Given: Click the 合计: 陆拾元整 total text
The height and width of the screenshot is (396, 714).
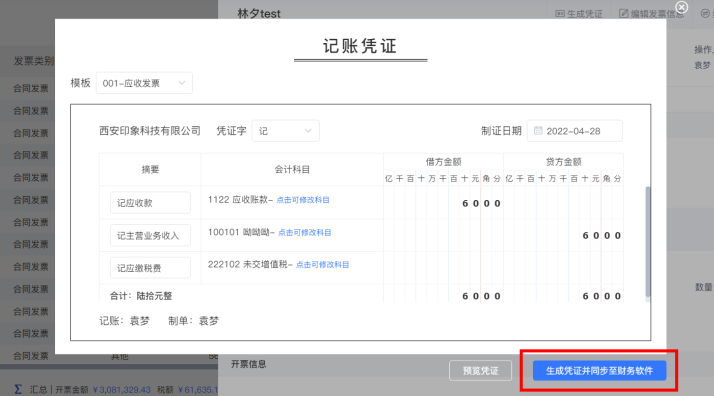Looking at the screenshot, I should tap(141, 296).
